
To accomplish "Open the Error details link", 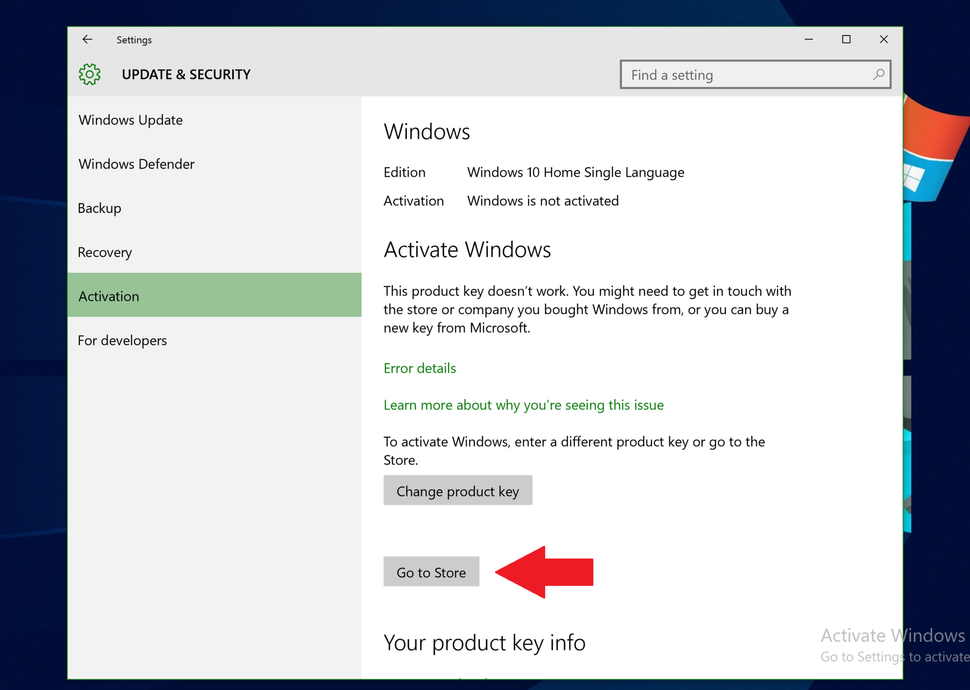I will click(419, 368).
